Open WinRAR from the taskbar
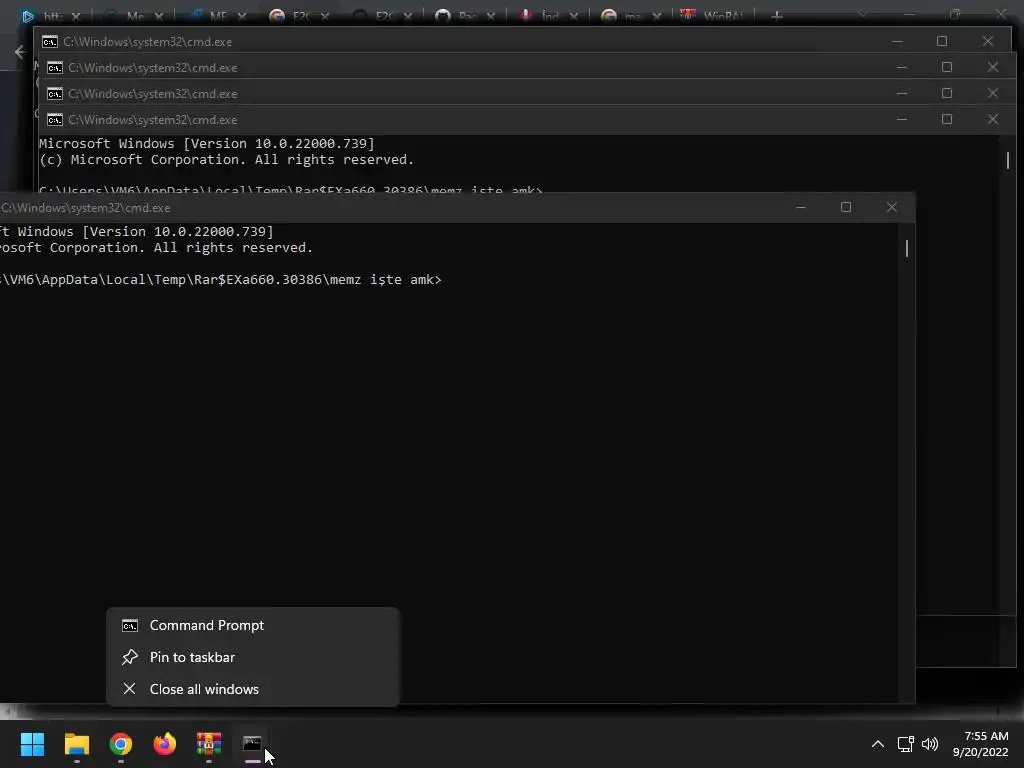Screen dimensions: 1024x768 pos(209,744)
